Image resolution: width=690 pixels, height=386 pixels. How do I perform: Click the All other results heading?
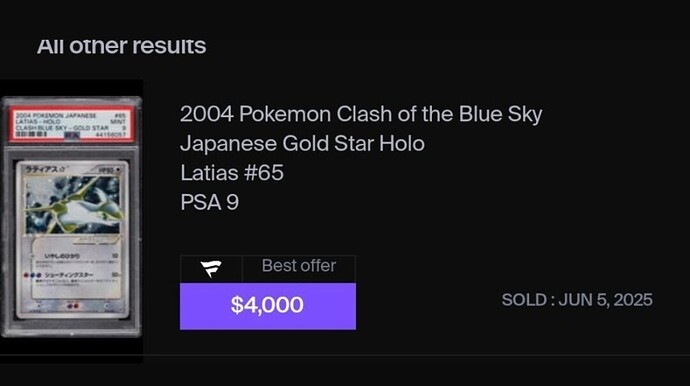(x=121, y=46)
